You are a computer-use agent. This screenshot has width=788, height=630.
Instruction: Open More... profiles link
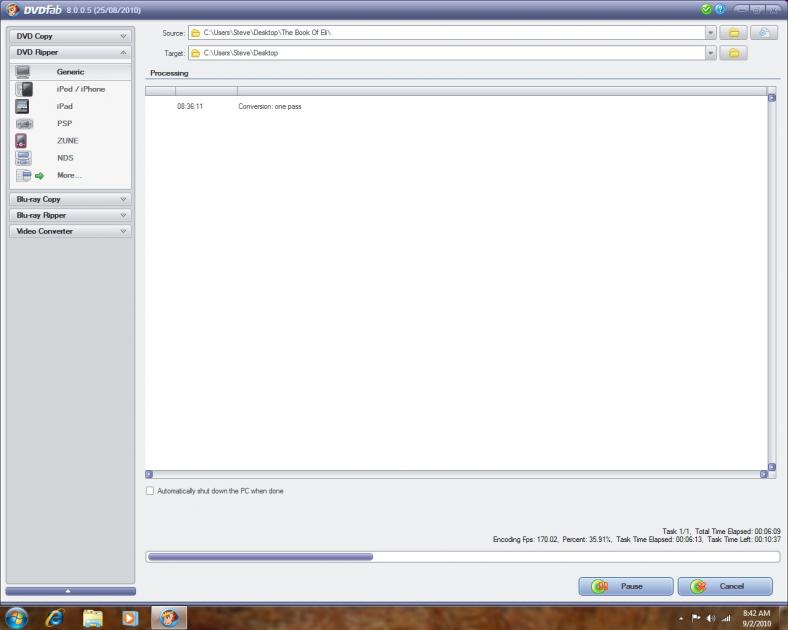(x=69, y=175)
